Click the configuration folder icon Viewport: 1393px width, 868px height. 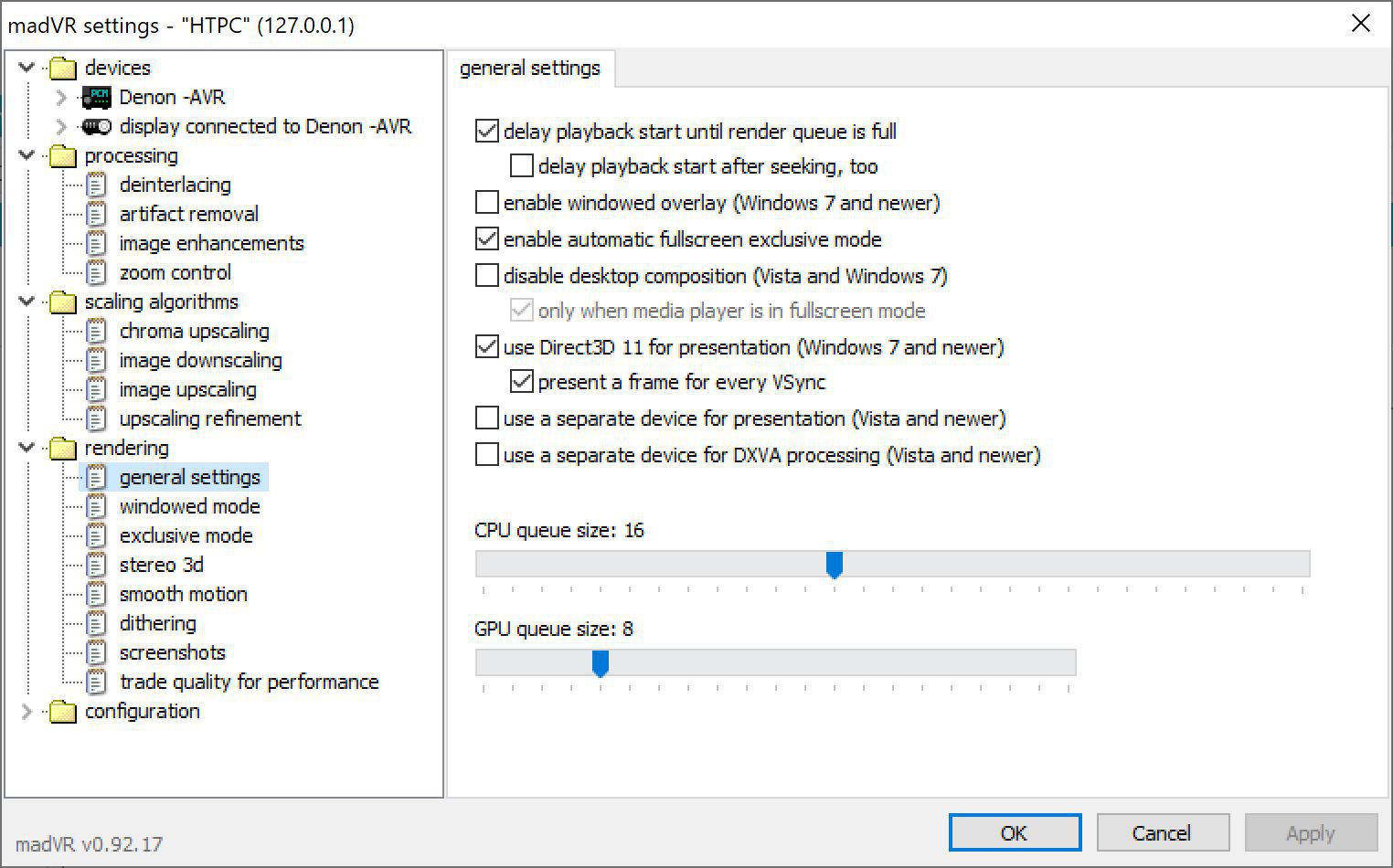pyautogui.click(x=62, y=711)
